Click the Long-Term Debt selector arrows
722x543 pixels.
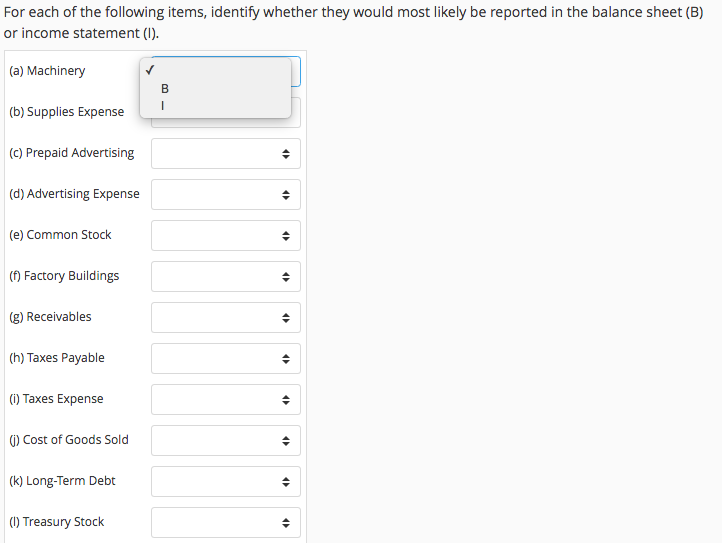coord(285,482)
